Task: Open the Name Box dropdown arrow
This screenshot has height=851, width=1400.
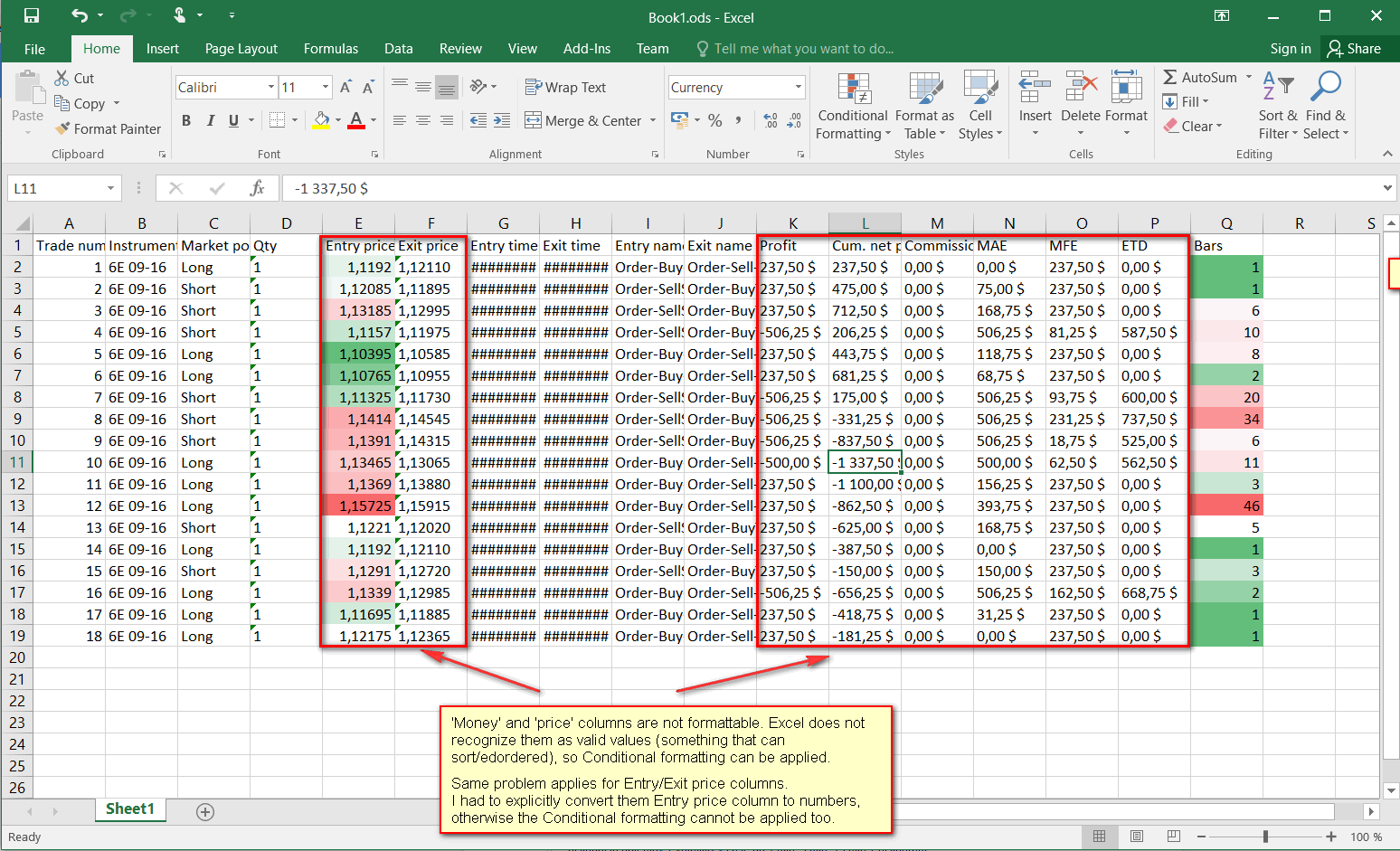Action: click(110, 188)
